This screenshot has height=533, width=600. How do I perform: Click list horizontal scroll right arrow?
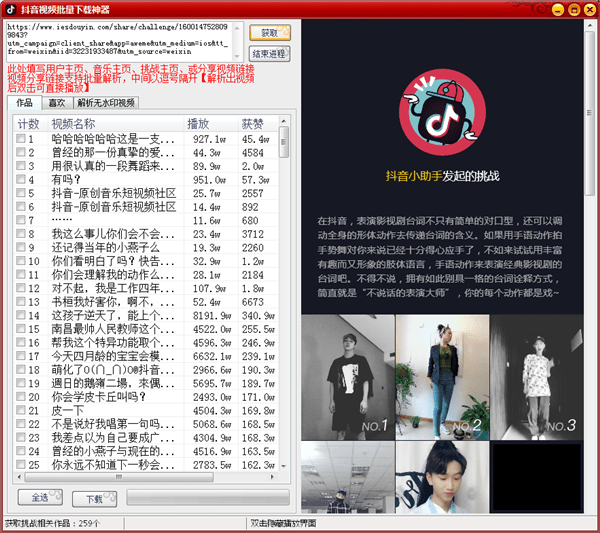(x=272, y=477)
